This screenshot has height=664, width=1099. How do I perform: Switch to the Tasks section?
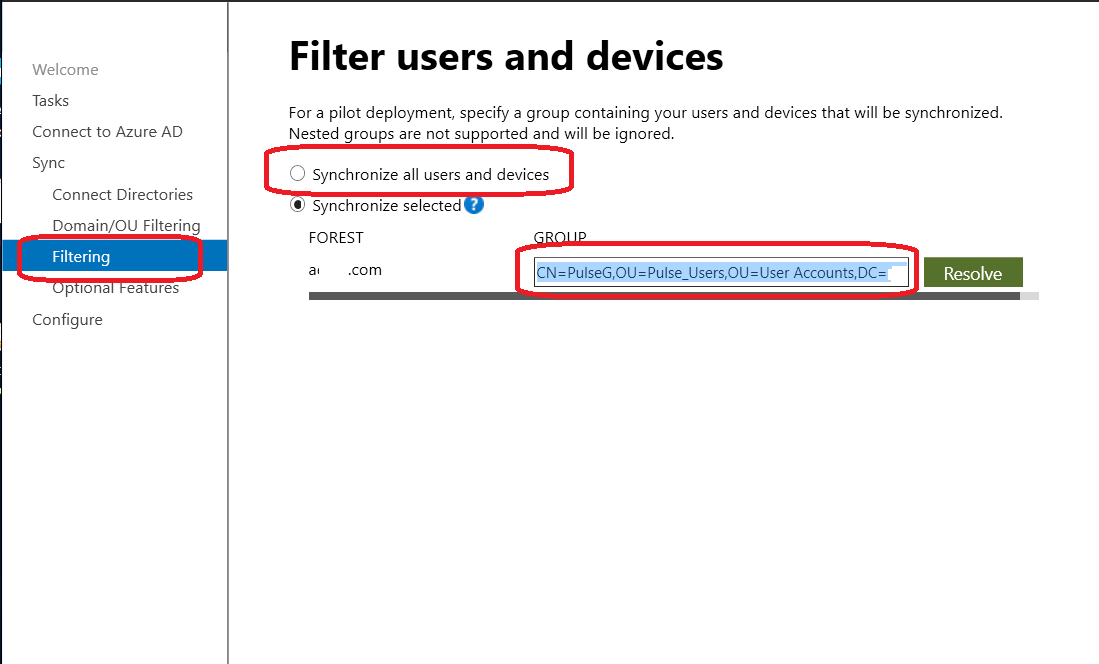53,100
